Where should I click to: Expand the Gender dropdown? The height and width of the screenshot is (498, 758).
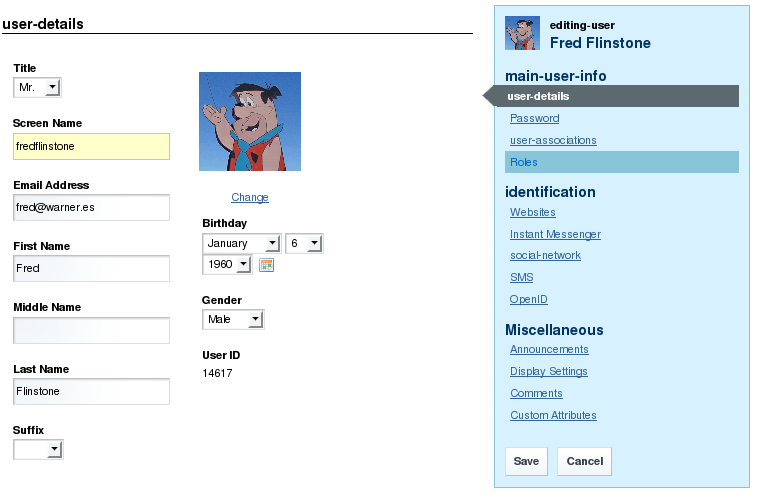(233, 319)
